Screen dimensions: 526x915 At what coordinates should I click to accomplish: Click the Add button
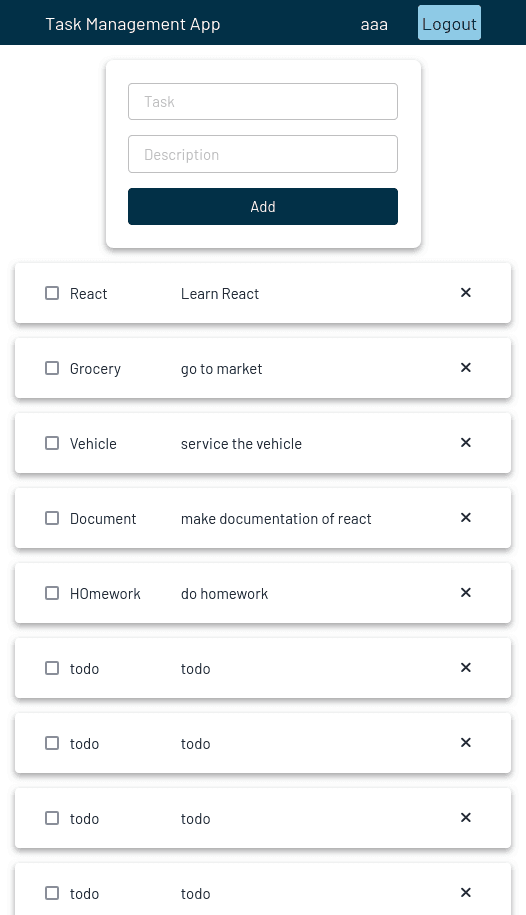[263, 207]
